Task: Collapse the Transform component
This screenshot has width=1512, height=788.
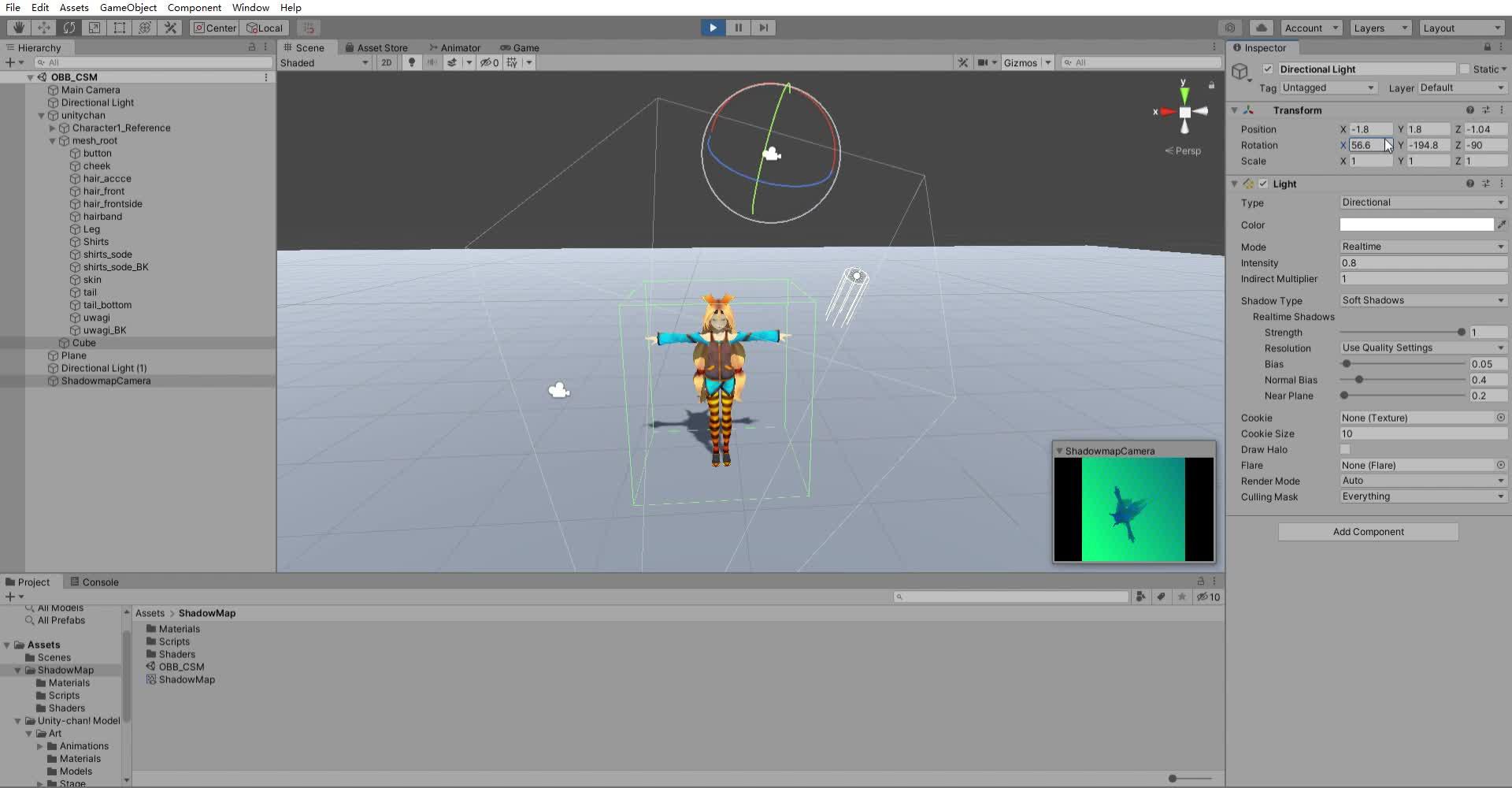Action: 1234,110
